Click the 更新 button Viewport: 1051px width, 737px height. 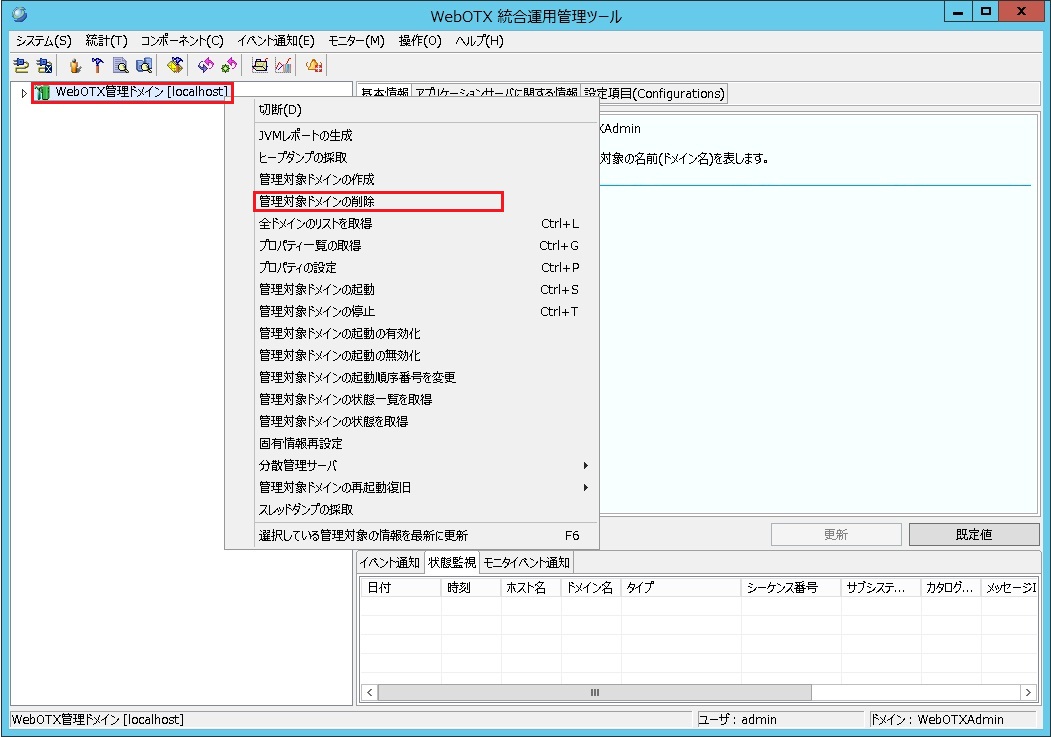[835, 534]
